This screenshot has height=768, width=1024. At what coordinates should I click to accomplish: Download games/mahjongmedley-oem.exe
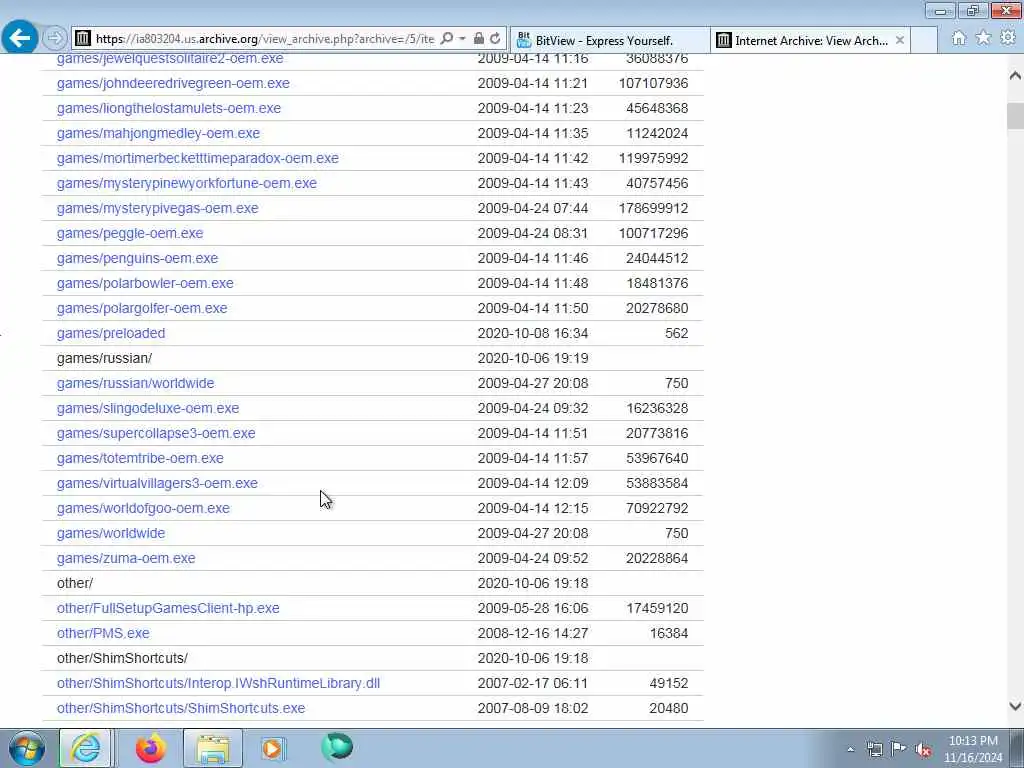pyautogui.click(x=158, y=133)
